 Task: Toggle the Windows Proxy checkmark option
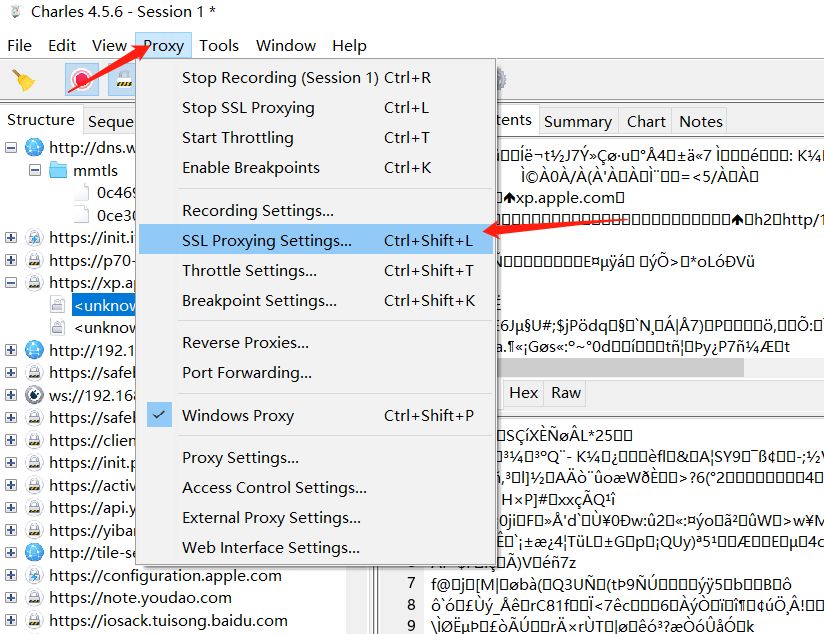(159, 415)
